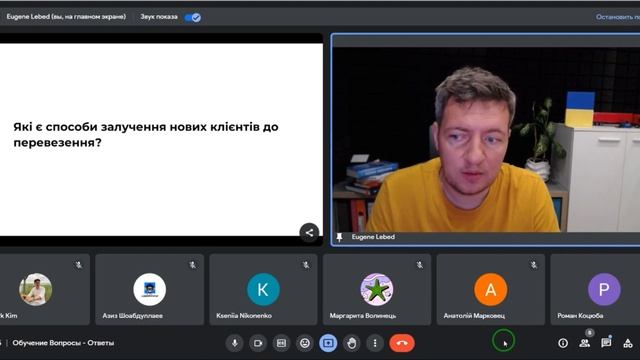
Task: Click the presentation slide with the question
Action: (x=161, y=140)
